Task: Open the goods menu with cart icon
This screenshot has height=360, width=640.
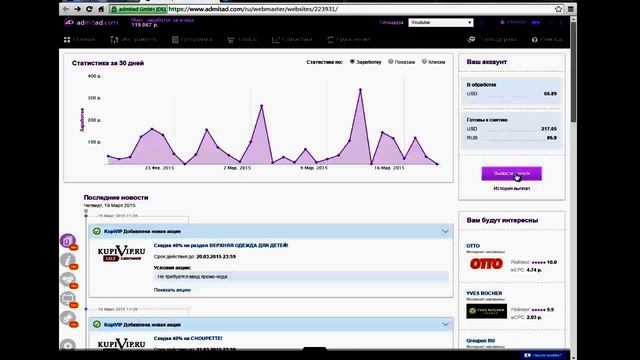Action: click(242, 40)
